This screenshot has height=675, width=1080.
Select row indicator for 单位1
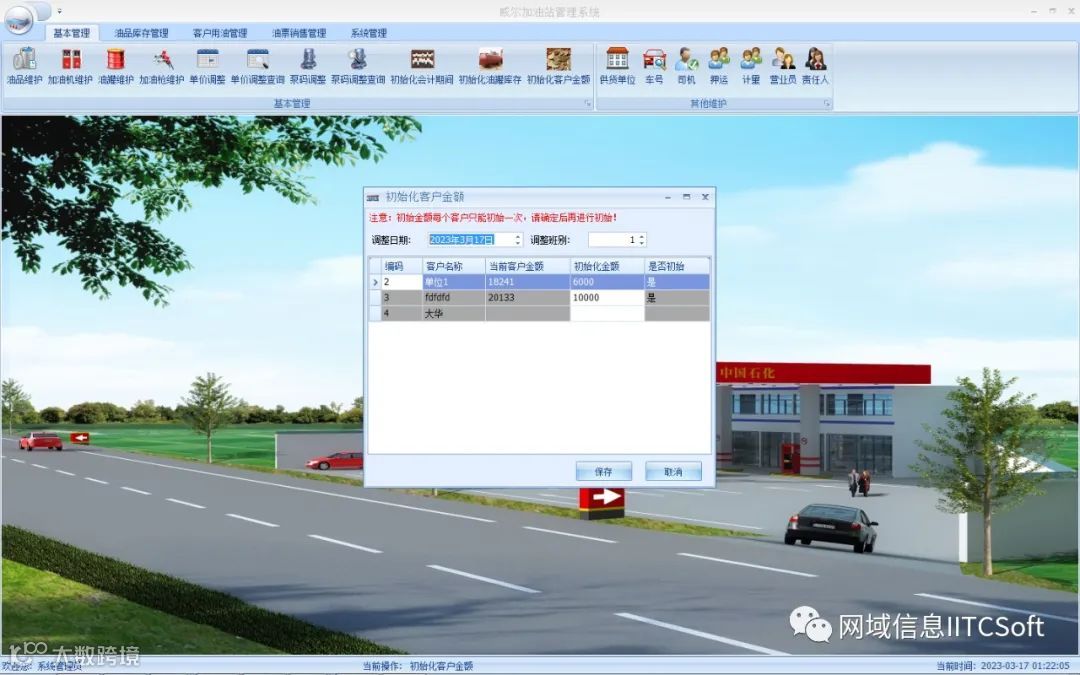pos(375,282)
